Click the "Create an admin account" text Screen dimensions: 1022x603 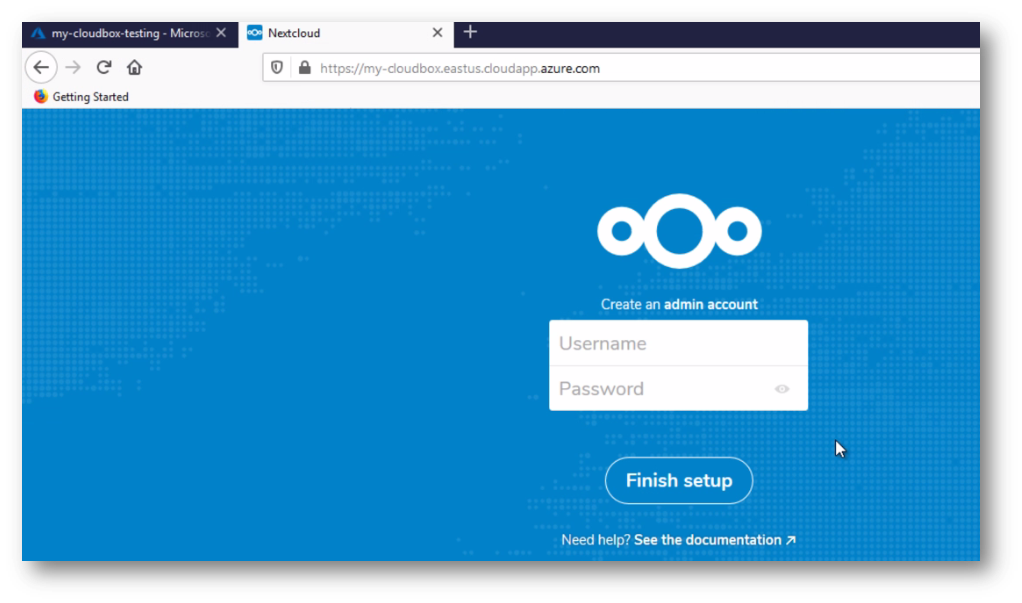coord(679,304)
